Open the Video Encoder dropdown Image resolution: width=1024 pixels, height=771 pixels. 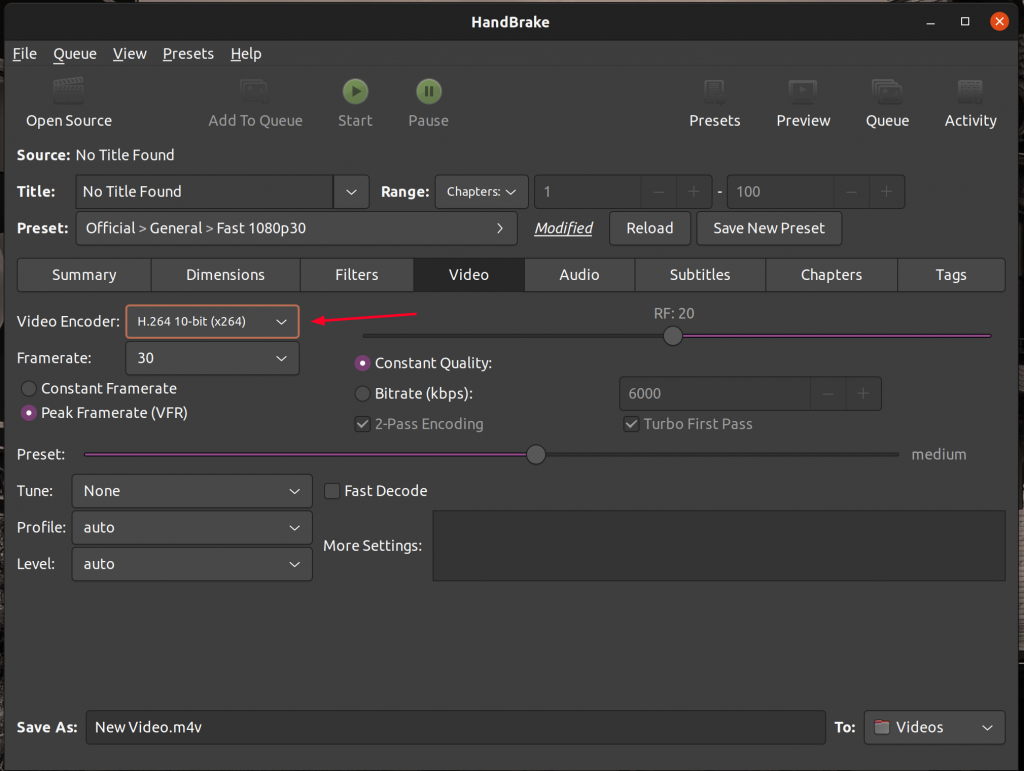pyautogui.click(x=212, y=321)
